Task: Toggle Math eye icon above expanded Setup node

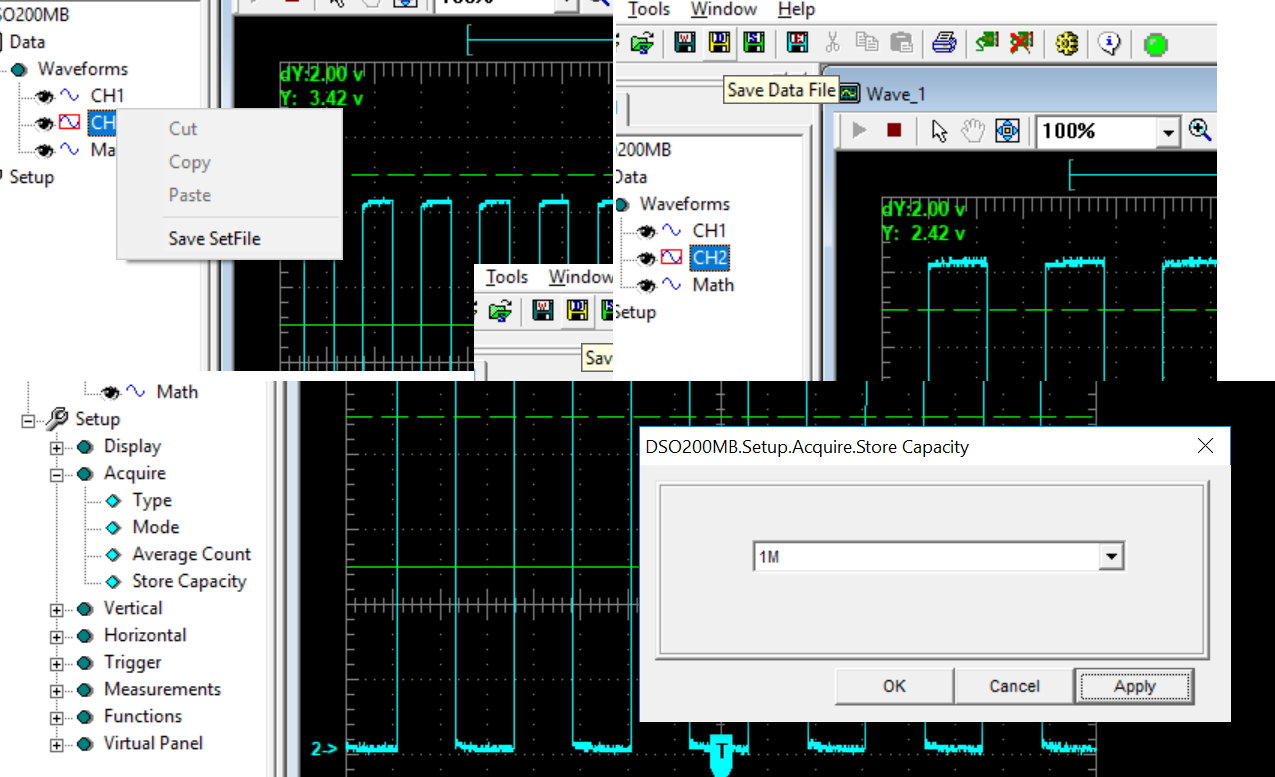Action: 111,392
